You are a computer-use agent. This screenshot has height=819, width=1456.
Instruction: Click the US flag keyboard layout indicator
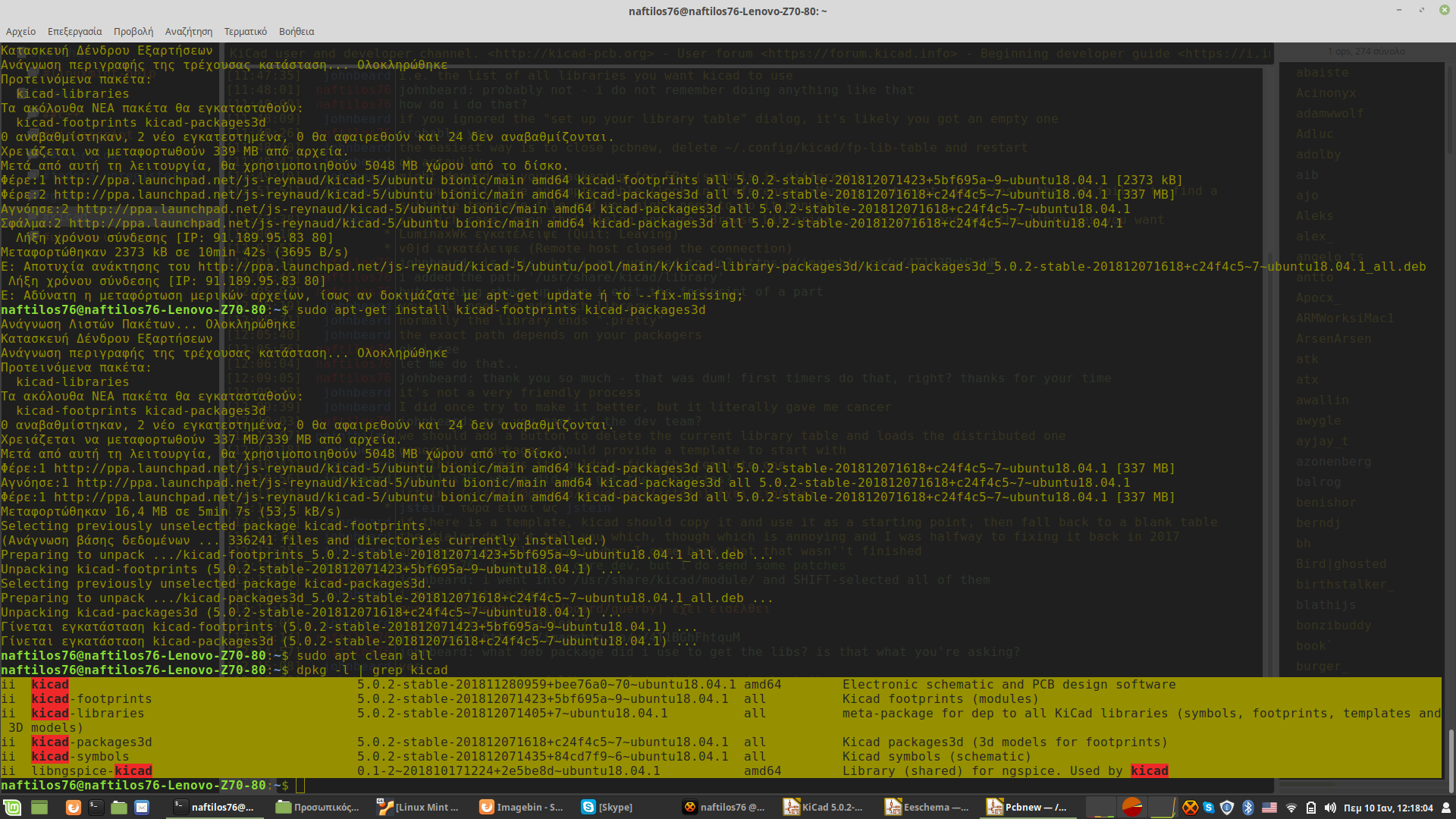(1269, 808)
